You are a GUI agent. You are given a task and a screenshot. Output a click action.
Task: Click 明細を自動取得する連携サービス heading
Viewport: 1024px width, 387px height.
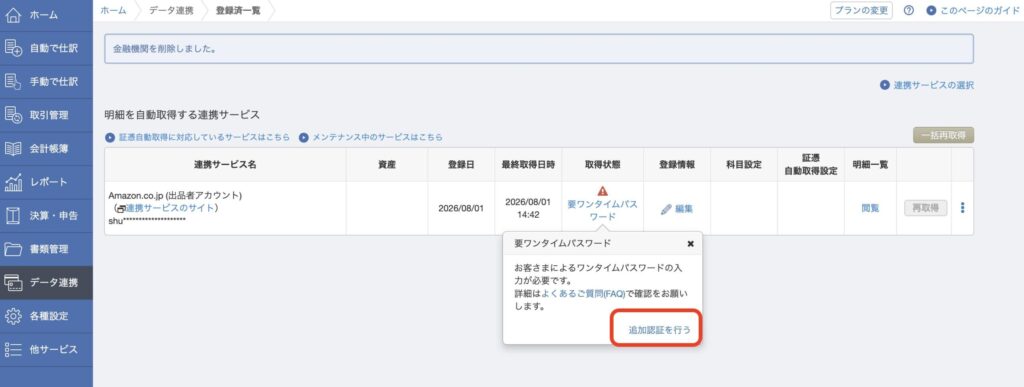[x=182, y=115]
